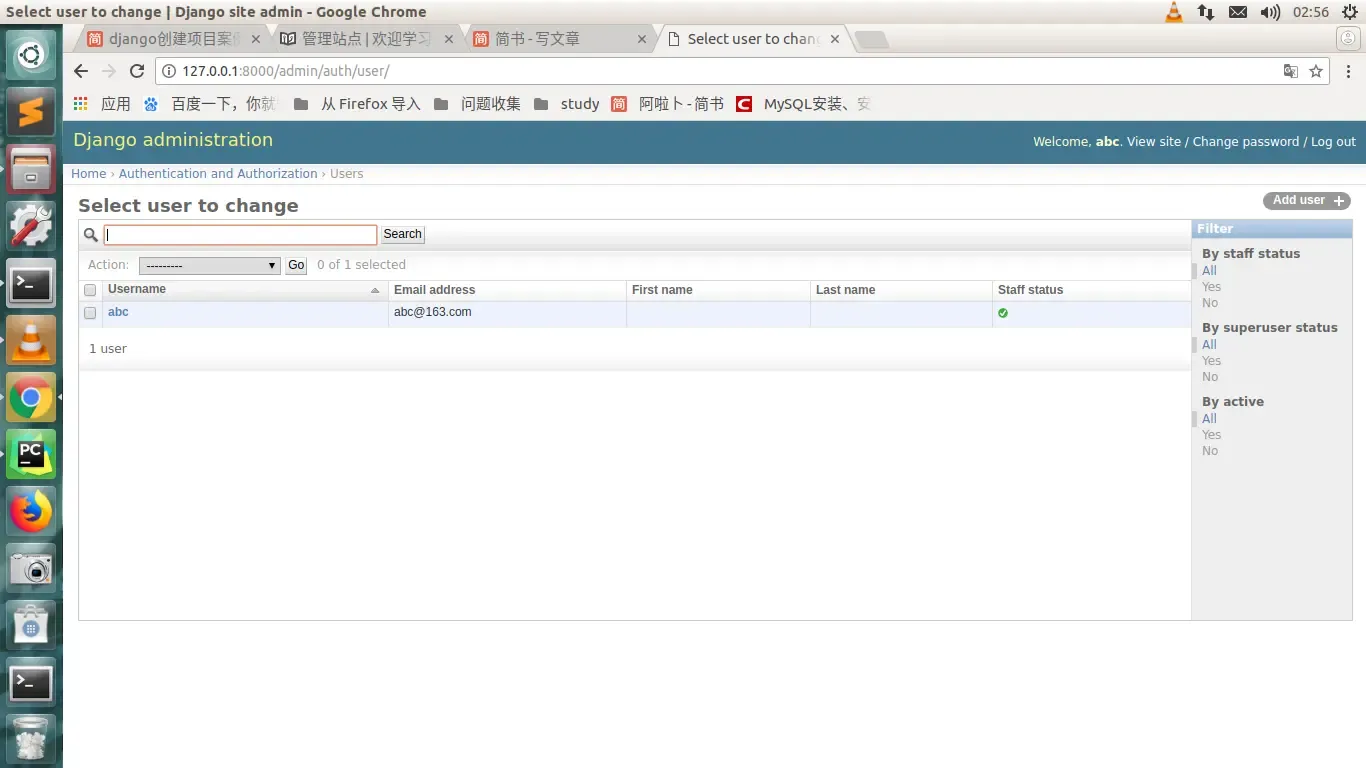Screen dimensions: 1366x768
Task: Select the 'Select user to change' tab
Action: tap(752, 39)
